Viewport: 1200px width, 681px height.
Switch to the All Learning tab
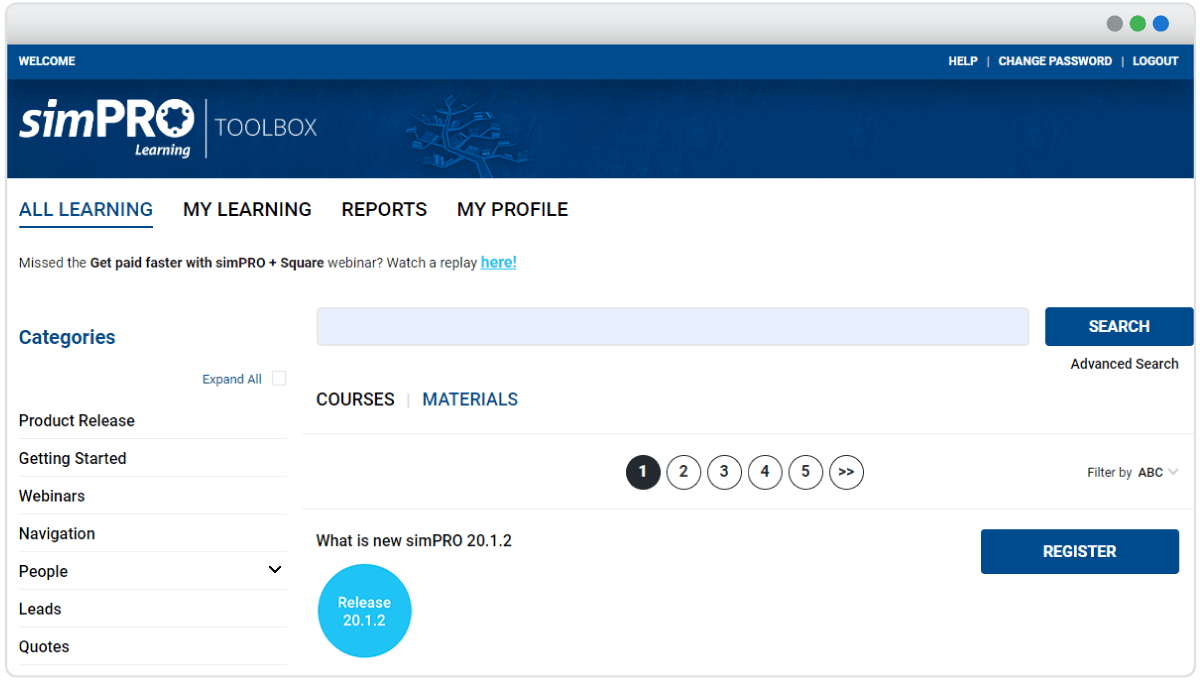click(x=86, y=210)
